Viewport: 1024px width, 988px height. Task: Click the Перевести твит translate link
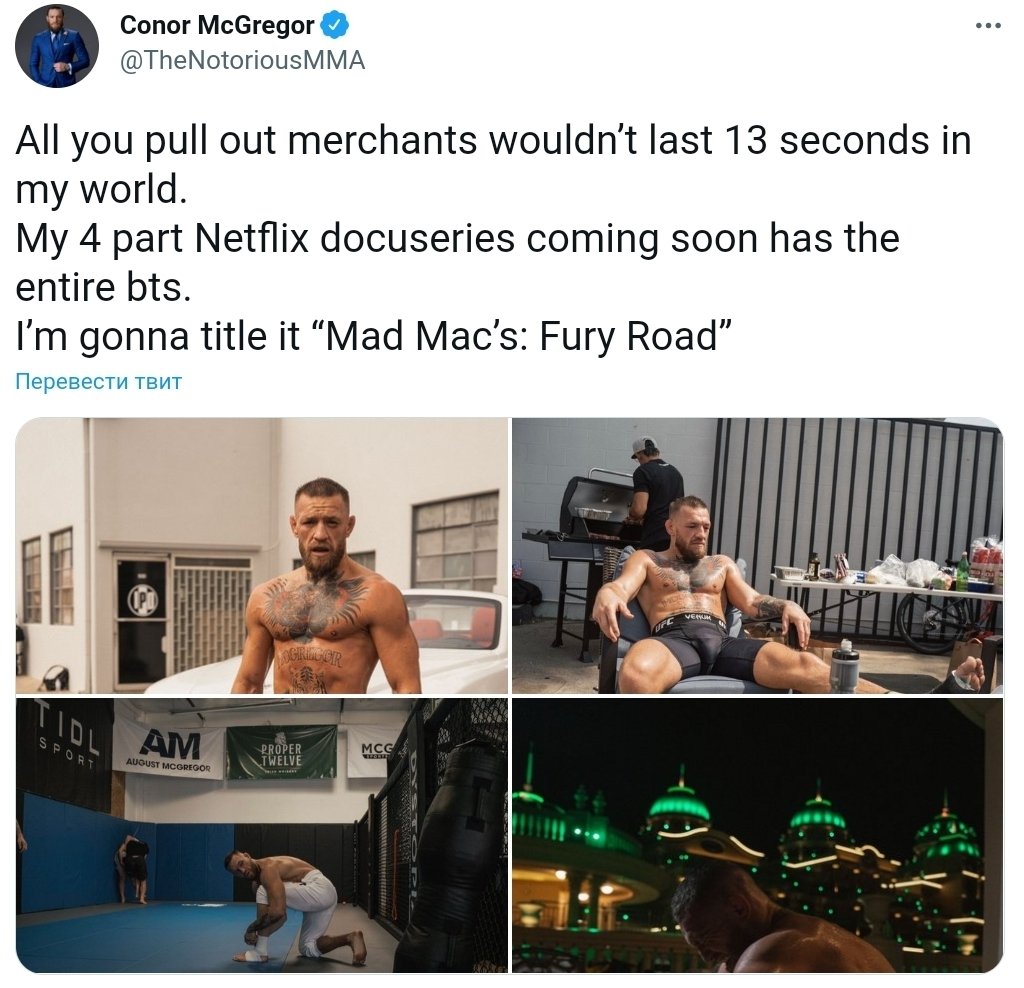tap(99, 381)
